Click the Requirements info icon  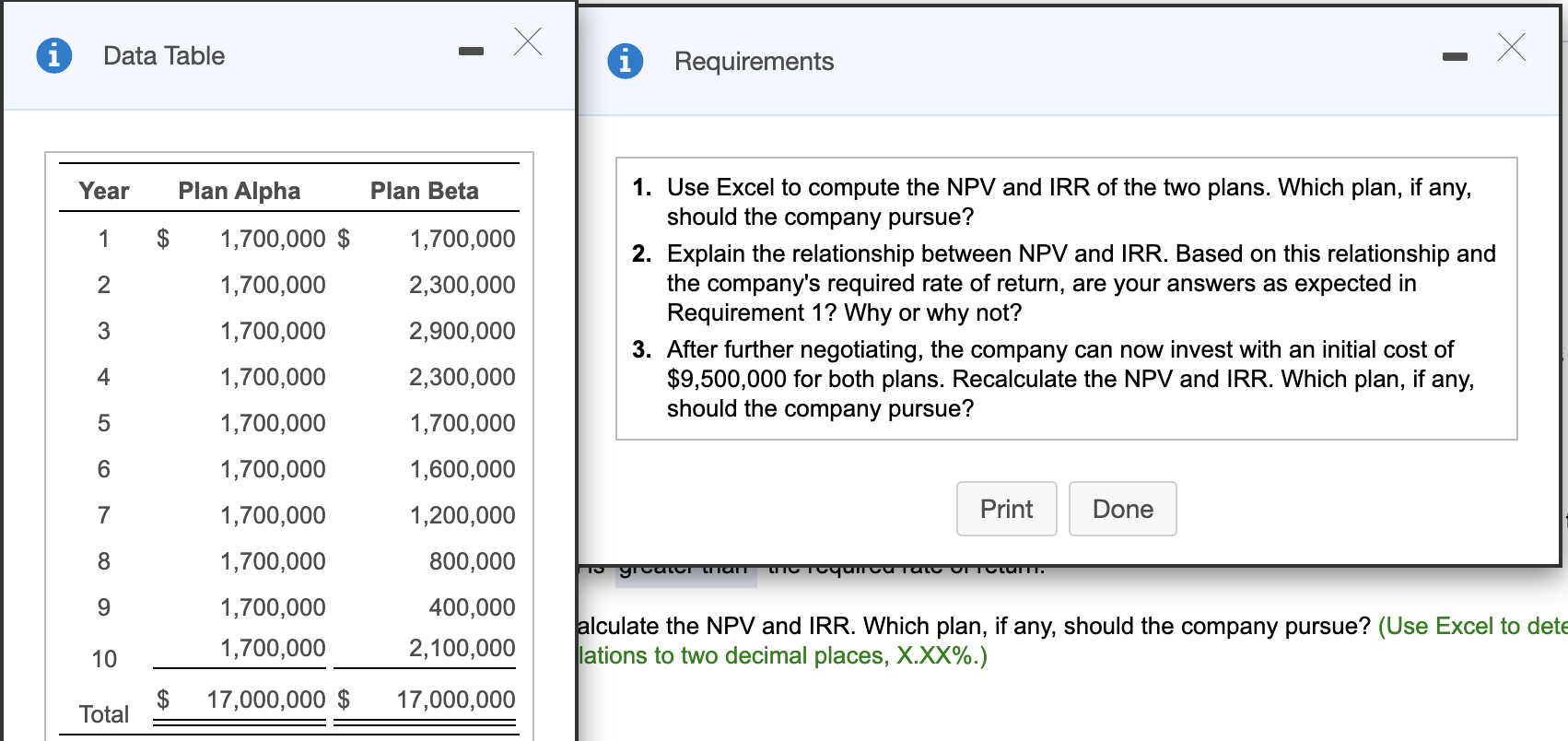tap(626, 61)
